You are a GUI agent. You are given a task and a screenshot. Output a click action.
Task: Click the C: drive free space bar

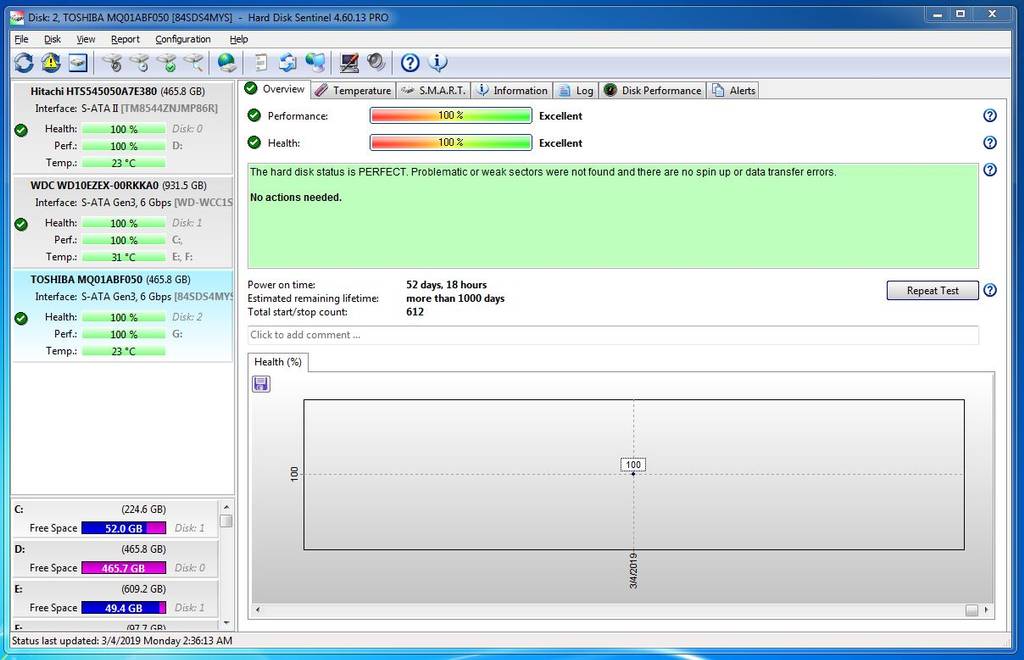pos(123,528)
